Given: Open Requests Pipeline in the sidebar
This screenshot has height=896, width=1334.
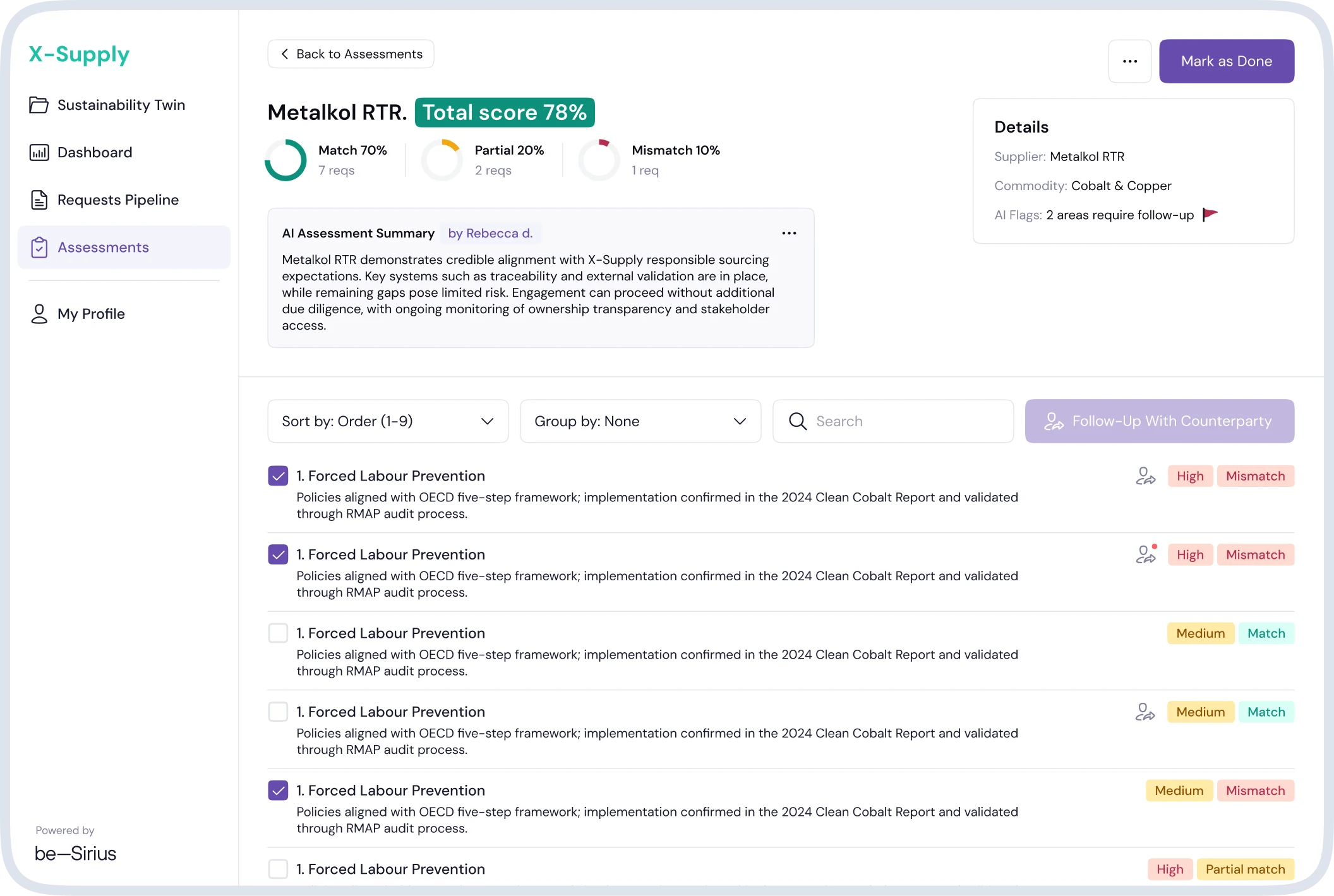Looking at the screenshot, I should 124,200.
